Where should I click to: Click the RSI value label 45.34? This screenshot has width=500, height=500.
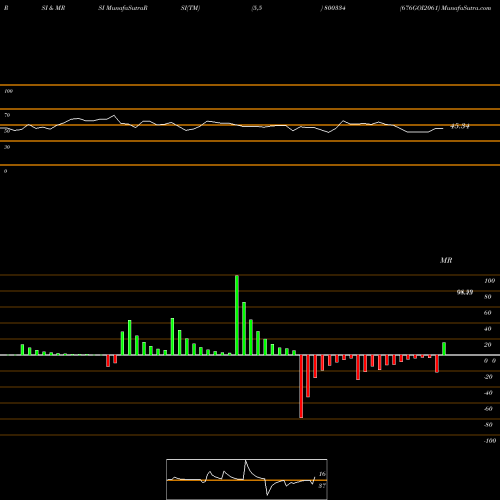tap(460, 126)
